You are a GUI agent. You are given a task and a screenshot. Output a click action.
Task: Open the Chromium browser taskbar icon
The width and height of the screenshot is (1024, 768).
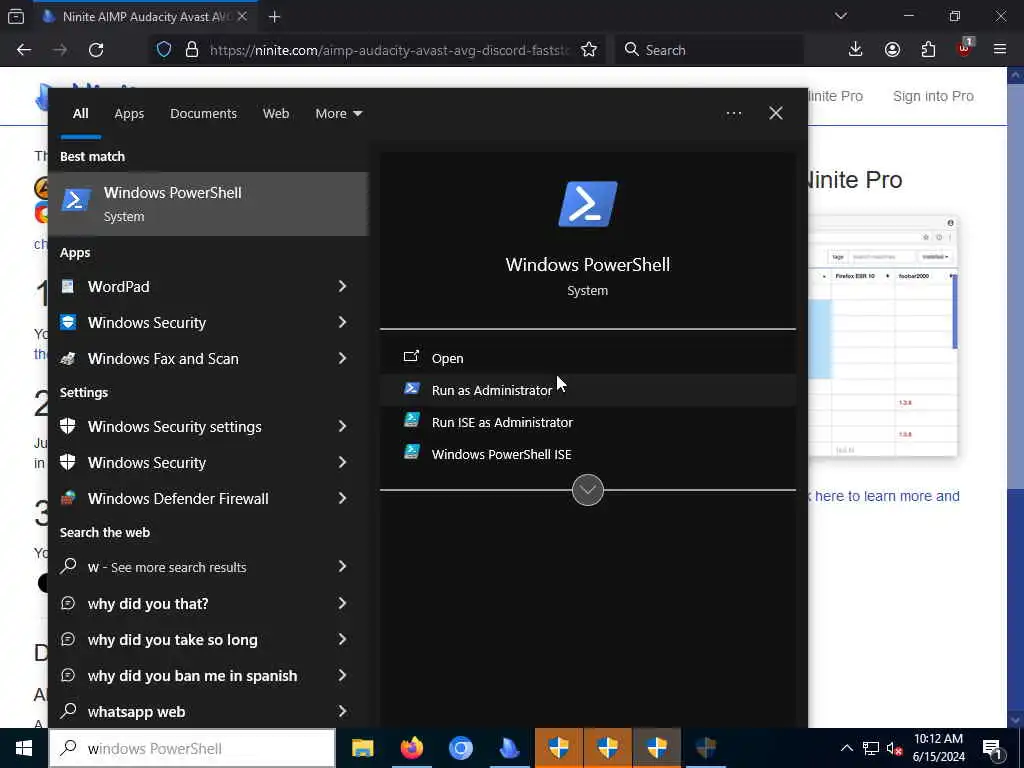click(x=460, y=748)
